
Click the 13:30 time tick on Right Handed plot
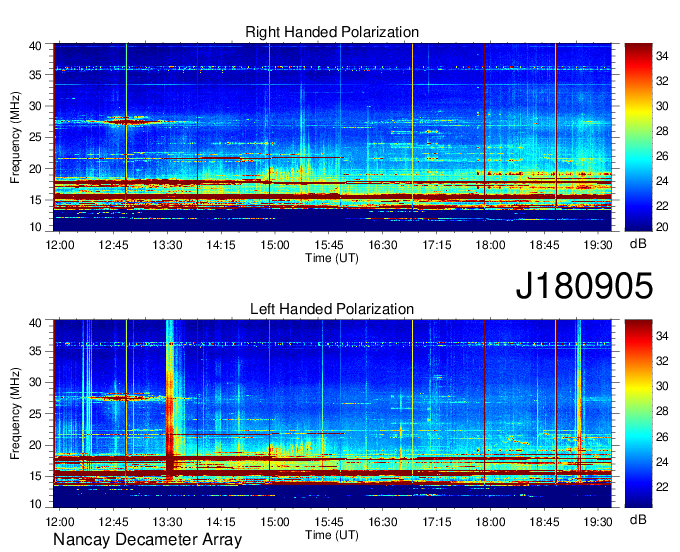(167, 245)
